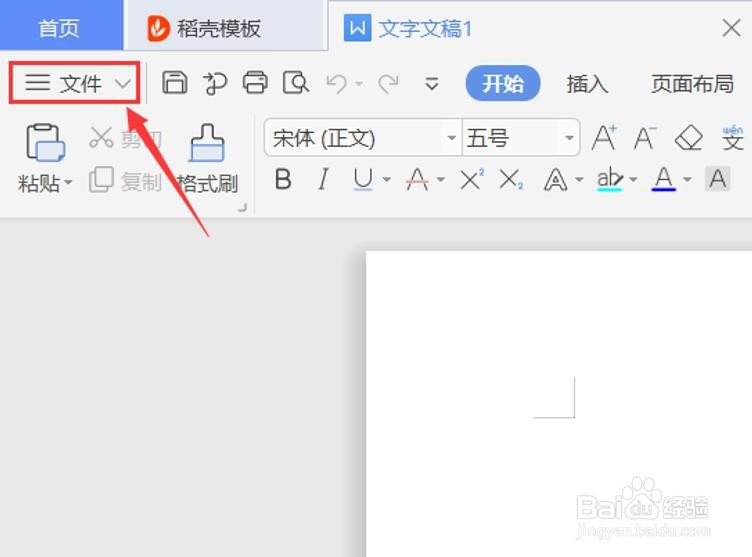Click the 剪切 scissors icon
The height and width of the screenshot is (557, 752).
[101, 138]
